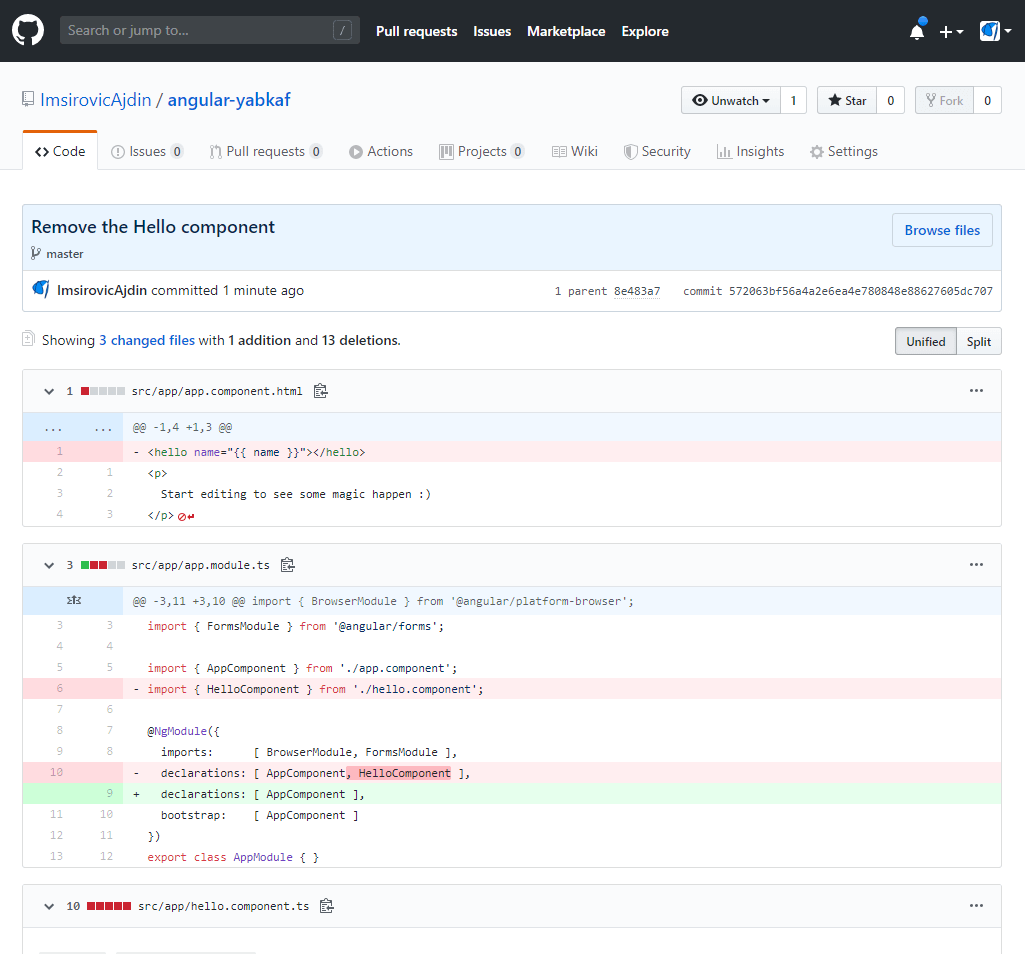Click added line number 9 in app.module.ts
Screen dimensions: 1025x954
tap(98, 793)
